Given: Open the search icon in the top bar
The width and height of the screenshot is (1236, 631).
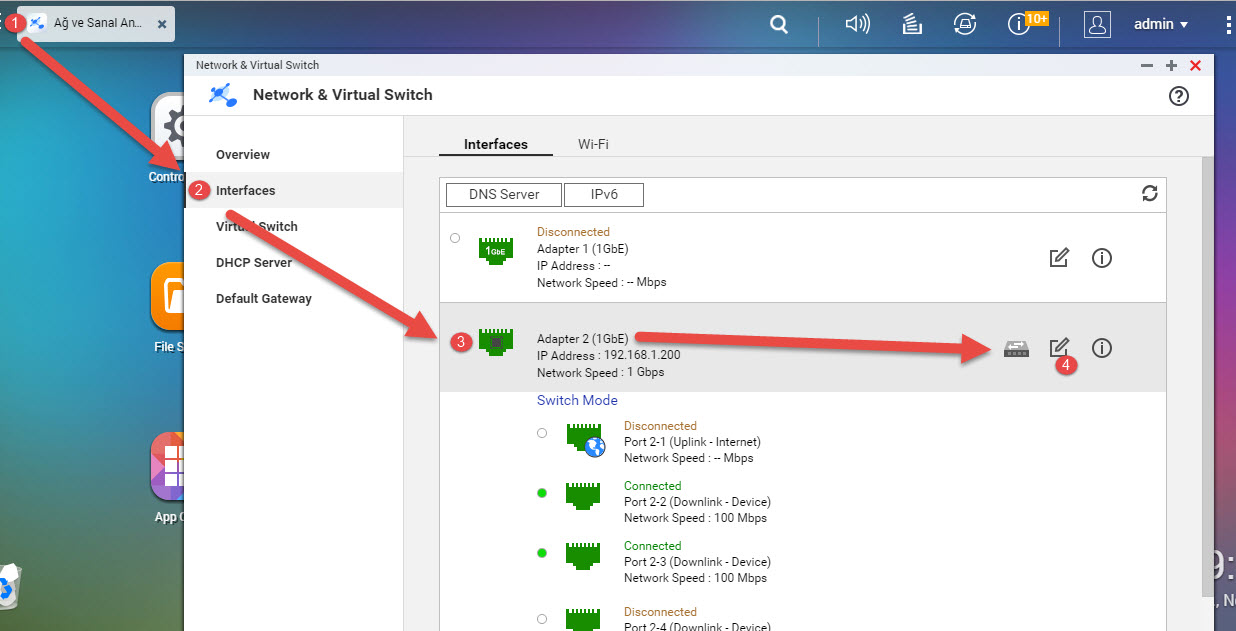Looking at the screenshot, I should pos(779,25).
